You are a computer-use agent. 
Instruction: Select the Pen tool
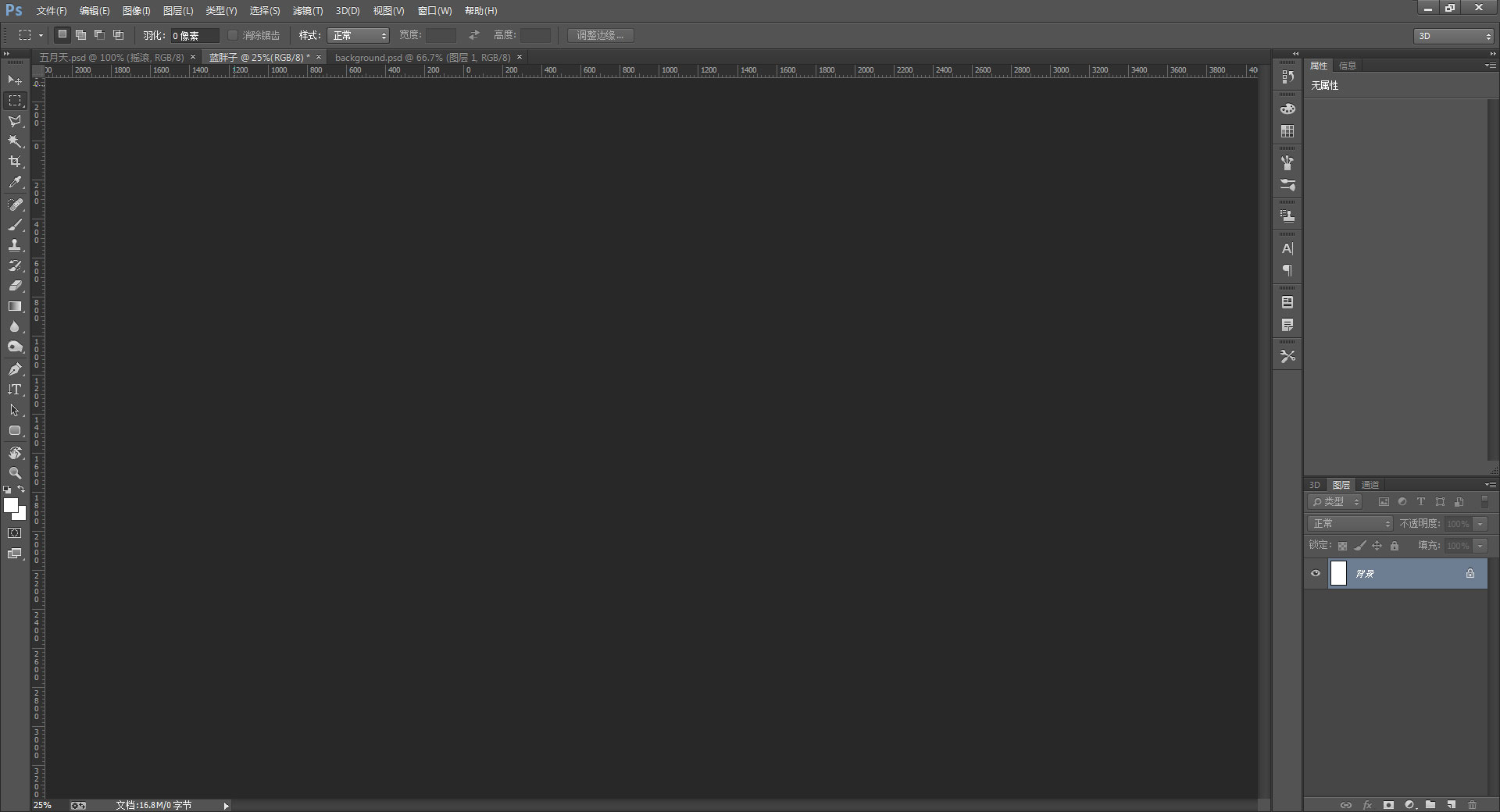[x=15, y=369]
